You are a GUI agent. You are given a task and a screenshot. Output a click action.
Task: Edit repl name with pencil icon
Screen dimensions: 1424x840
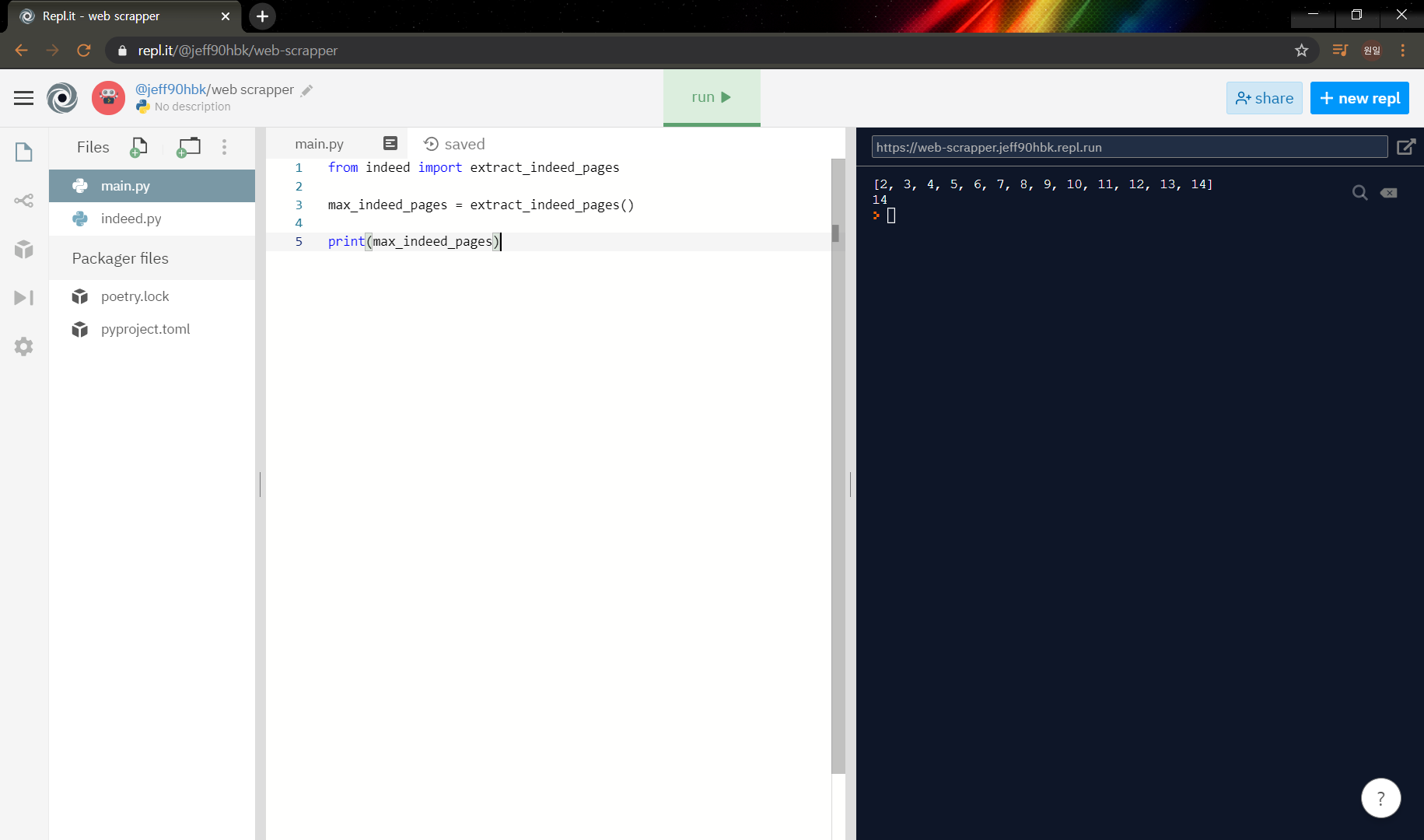click(307, 90)
